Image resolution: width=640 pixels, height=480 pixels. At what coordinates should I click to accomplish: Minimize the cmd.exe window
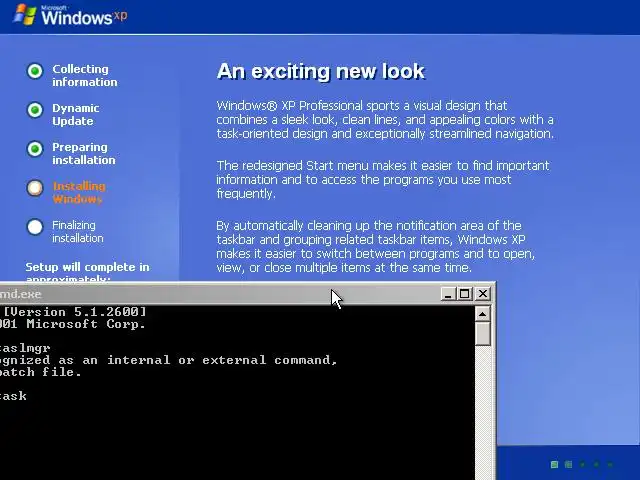(448, 293)
